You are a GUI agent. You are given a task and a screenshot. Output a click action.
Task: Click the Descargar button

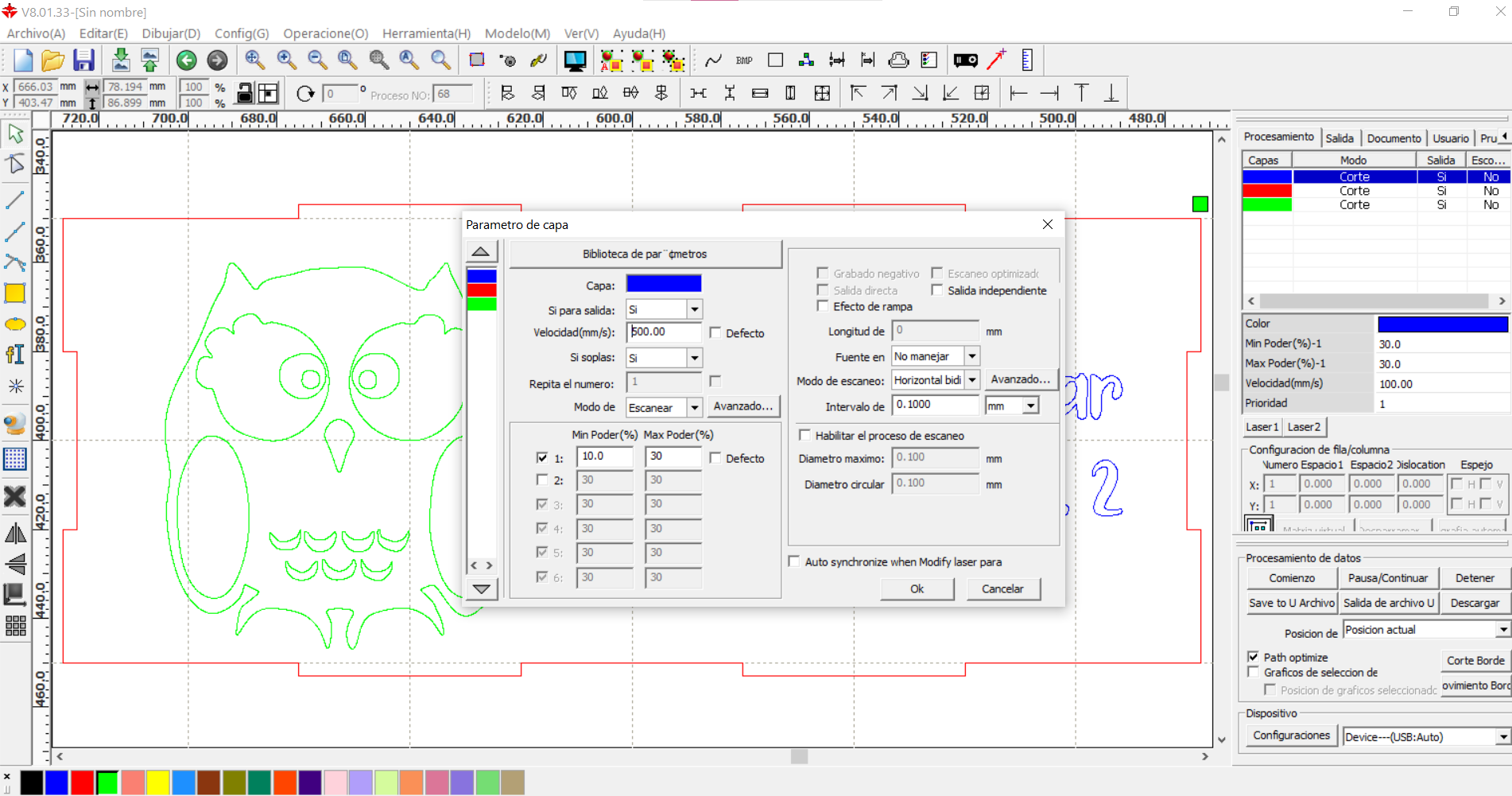coord(1475,603)
